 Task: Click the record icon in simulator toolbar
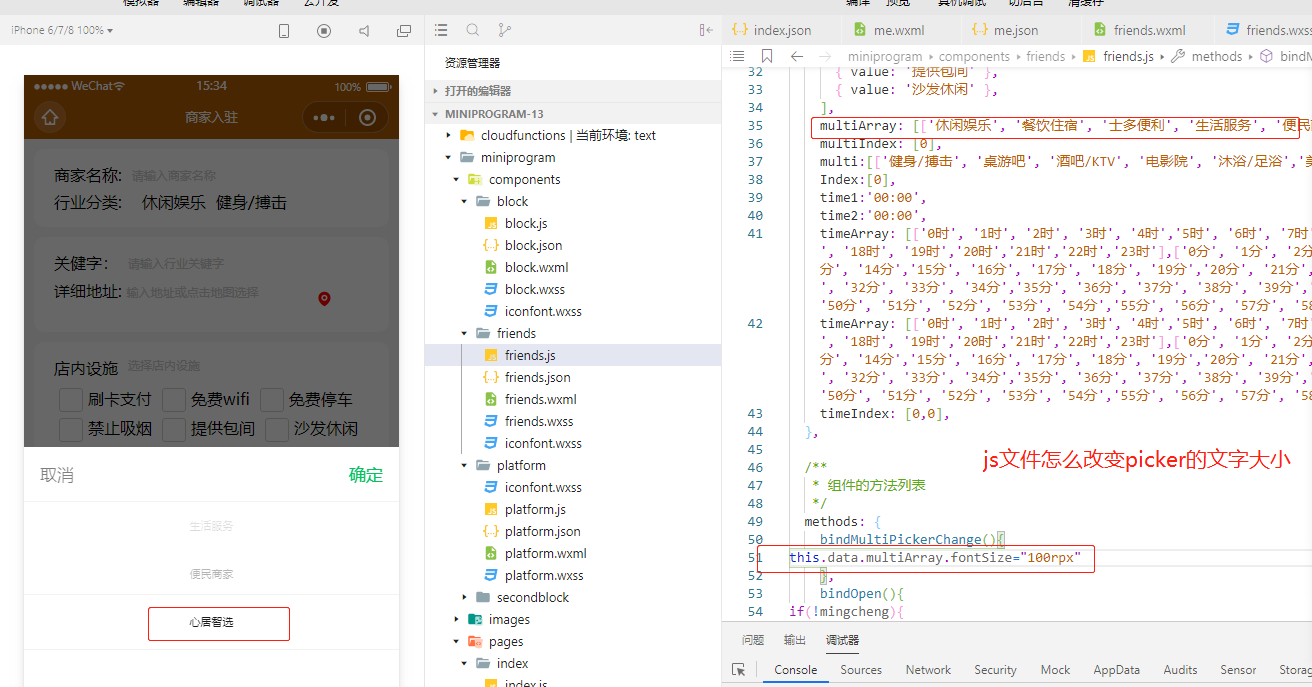pos(324,31)
